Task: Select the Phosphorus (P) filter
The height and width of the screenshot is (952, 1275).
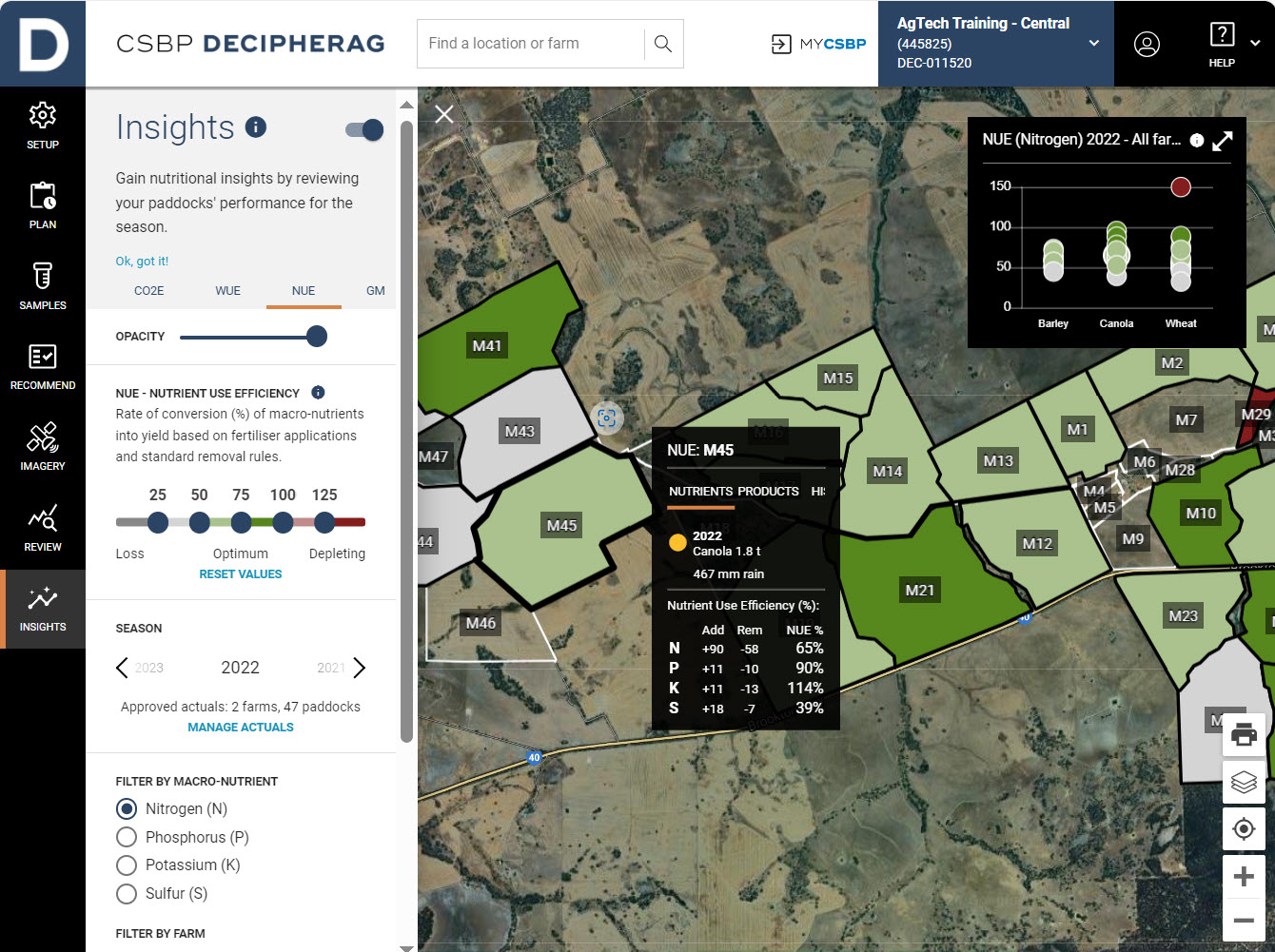Action: coord(127,837)
